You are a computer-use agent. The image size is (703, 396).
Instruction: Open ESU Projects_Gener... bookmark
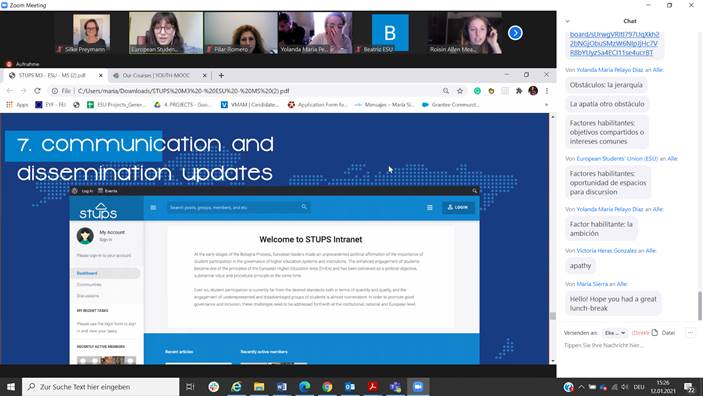coord(116,104)
